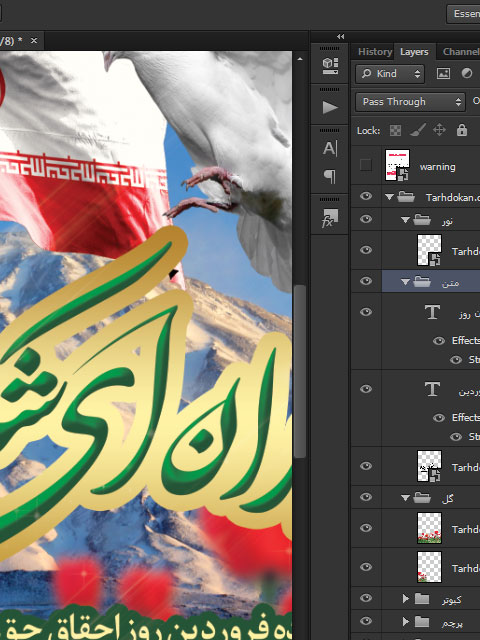Open the Styles fx panel icon
This screenshot has width=480, height=640.
tap(330, 218)
